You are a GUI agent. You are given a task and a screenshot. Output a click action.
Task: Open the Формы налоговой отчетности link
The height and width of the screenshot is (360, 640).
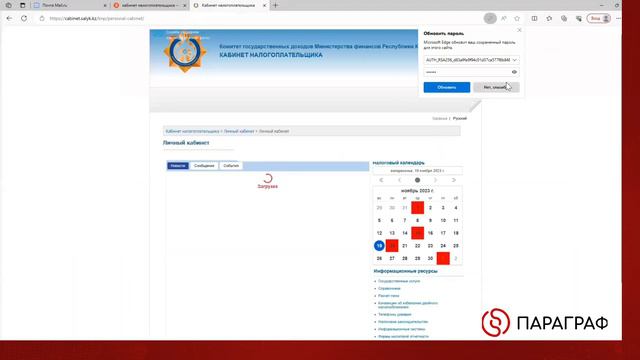pos(403,336)
